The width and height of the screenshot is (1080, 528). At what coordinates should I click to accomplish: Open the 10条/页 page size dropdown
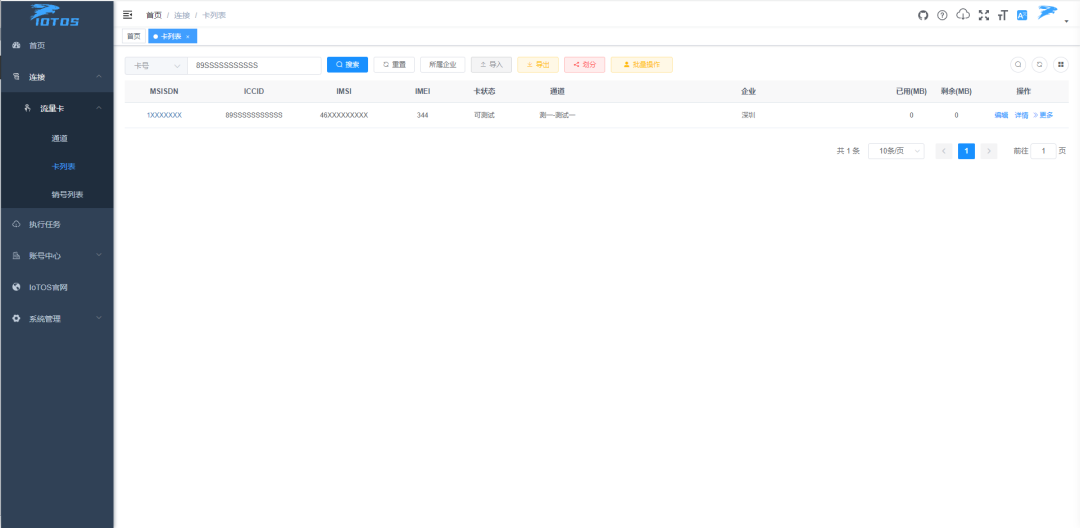point(895,151)
